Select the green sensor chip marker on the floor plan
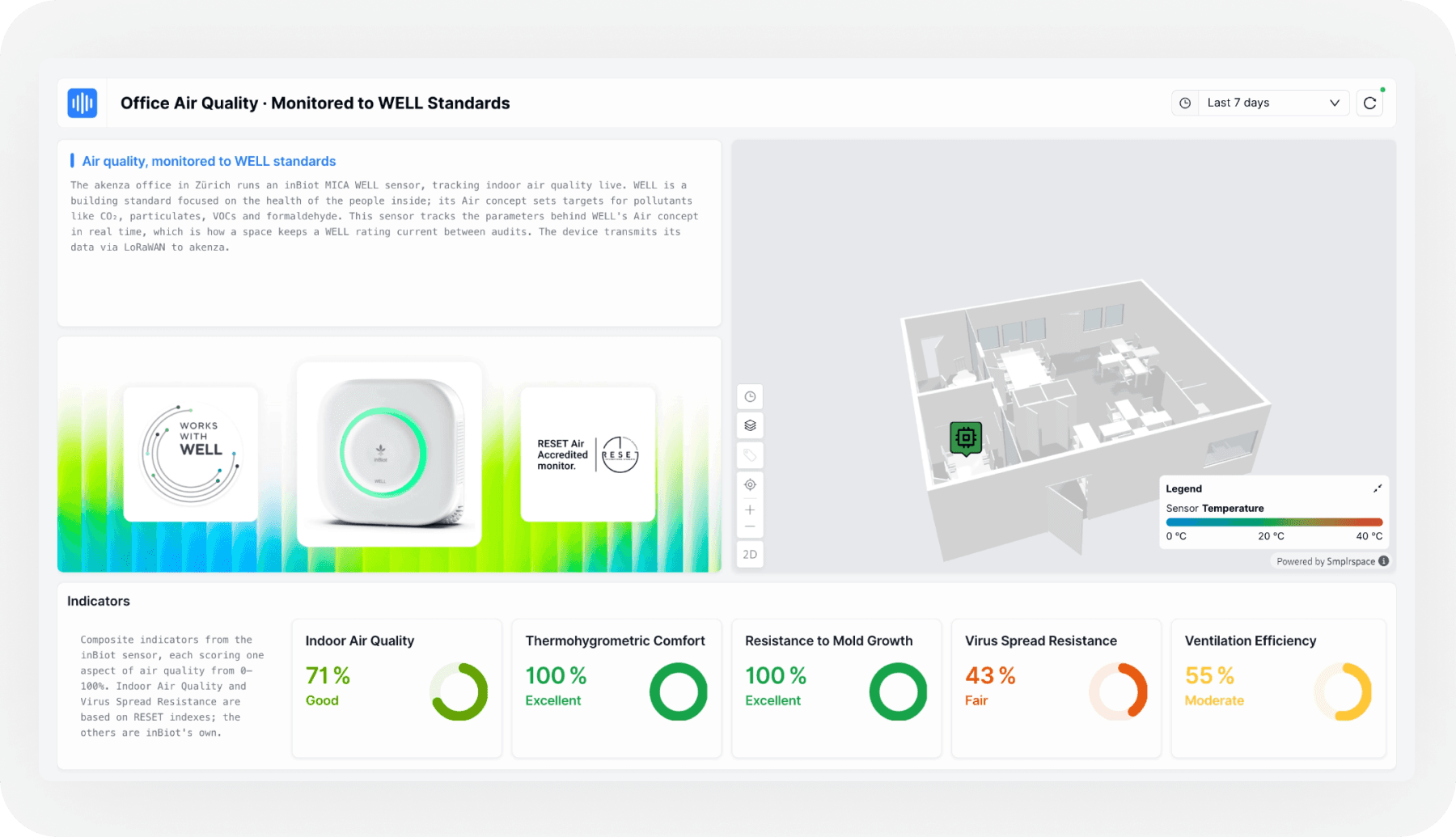 965,438
